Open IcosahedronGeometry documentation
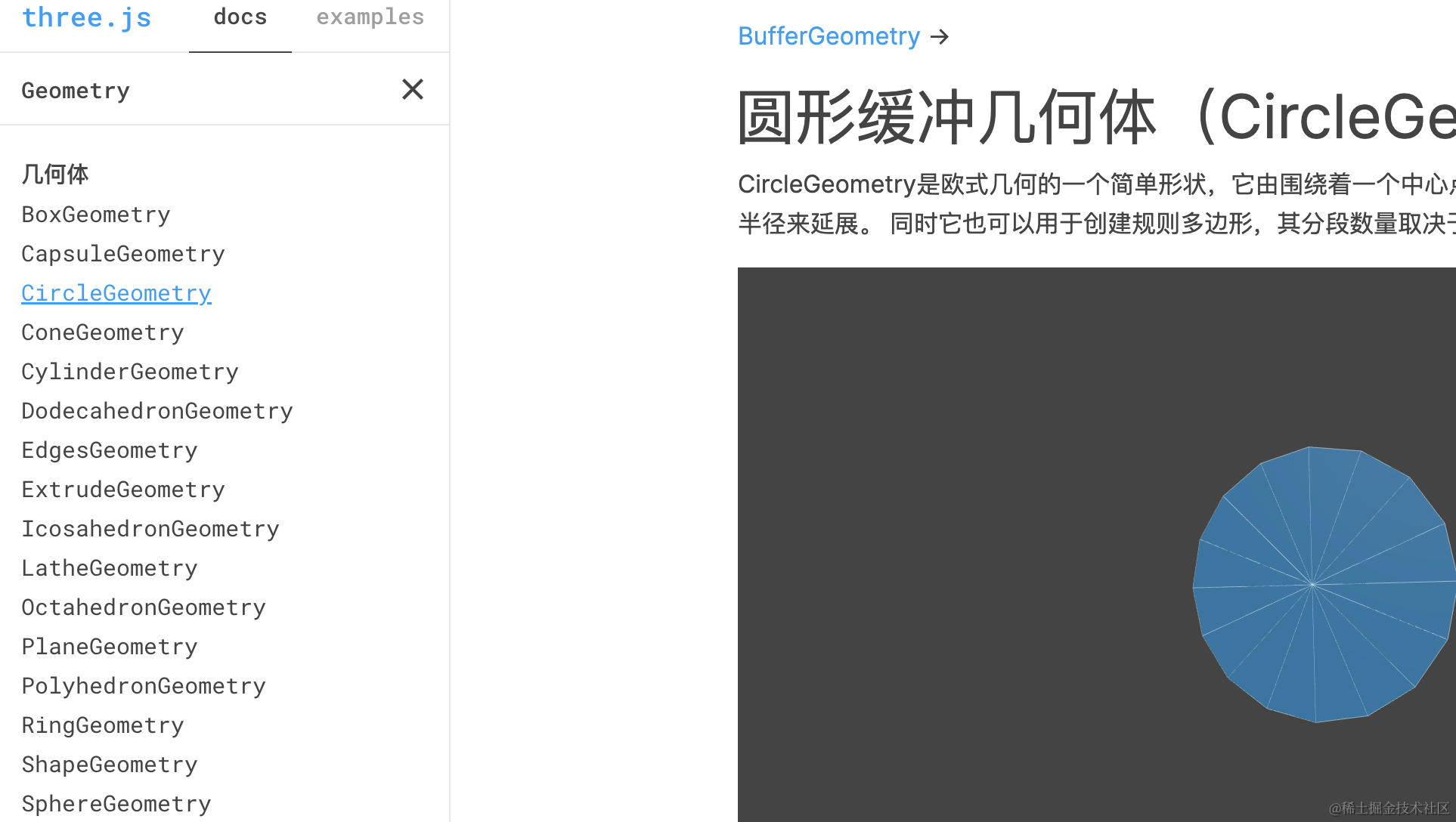This screenshot has height=822, width=1456. click(x=150, y=529)
